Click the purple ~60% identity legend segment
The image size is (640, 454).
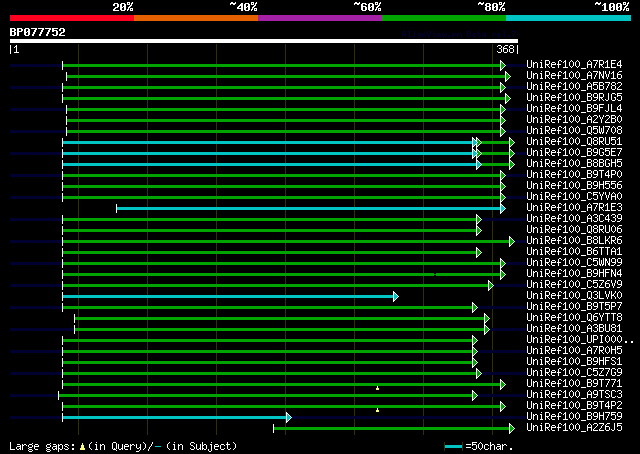(x=320, y=18)
